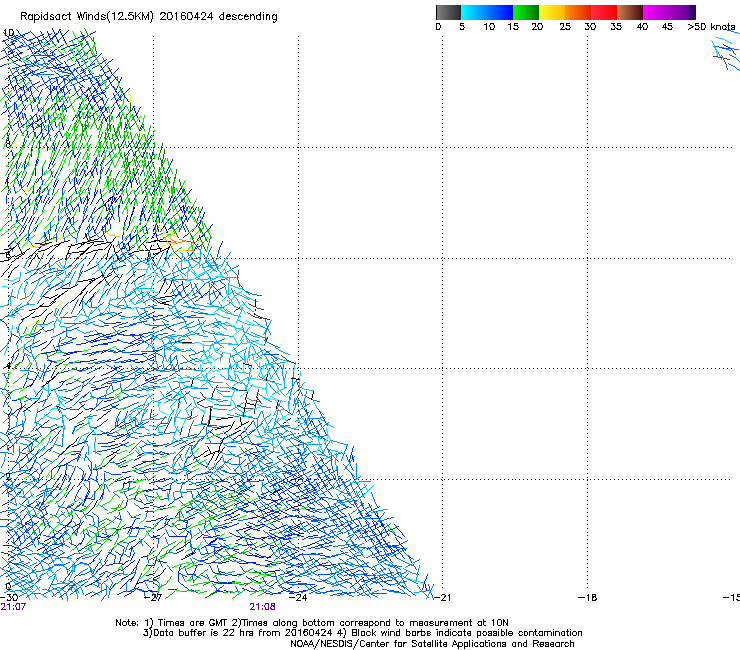The height and width of the screenshot is (650, 740).
Task: Click the '-30' longitude axis label
Action: (x=9, y=598)
